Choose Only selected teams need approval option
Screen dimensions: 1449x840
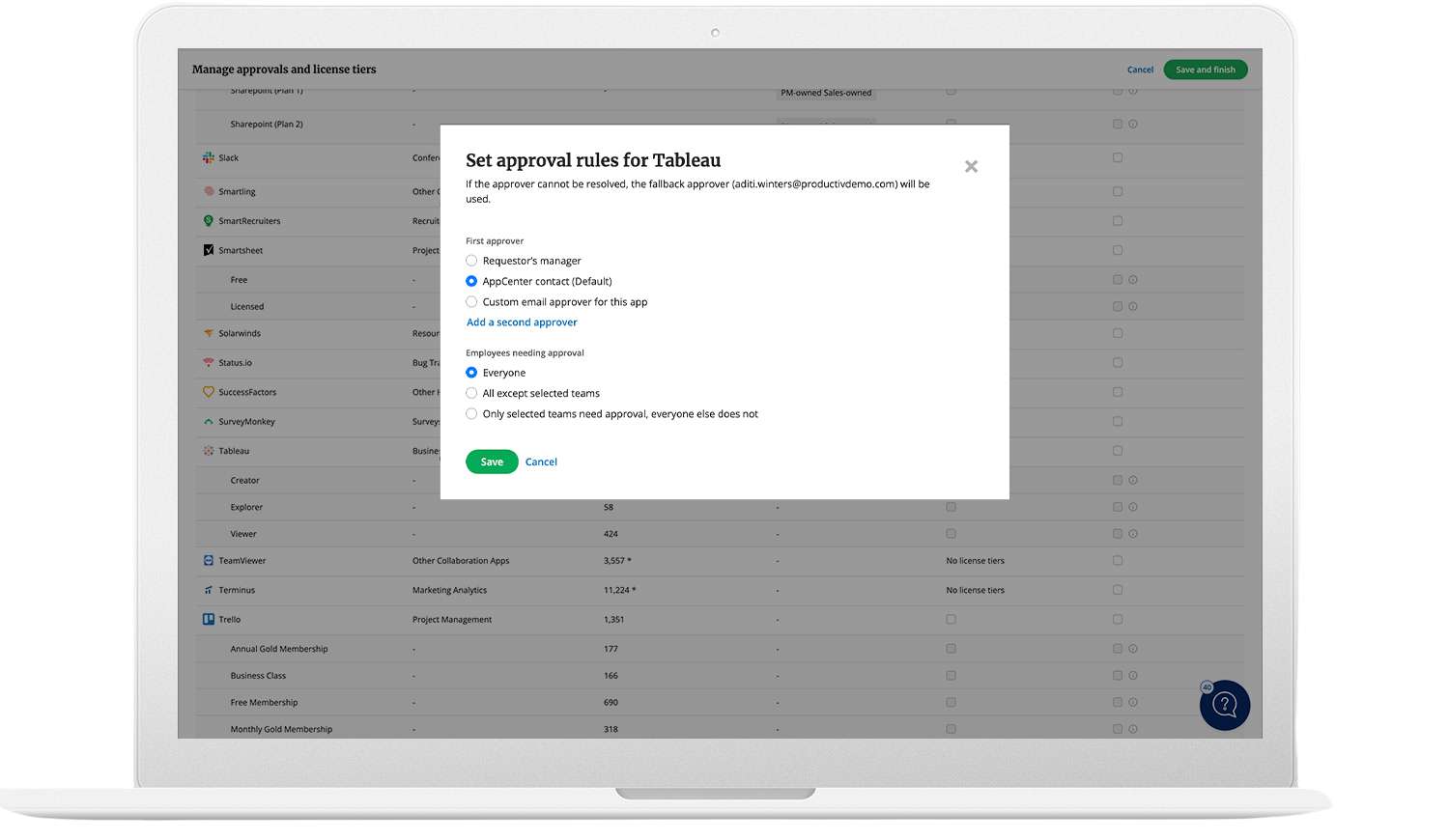pos(471,414)
